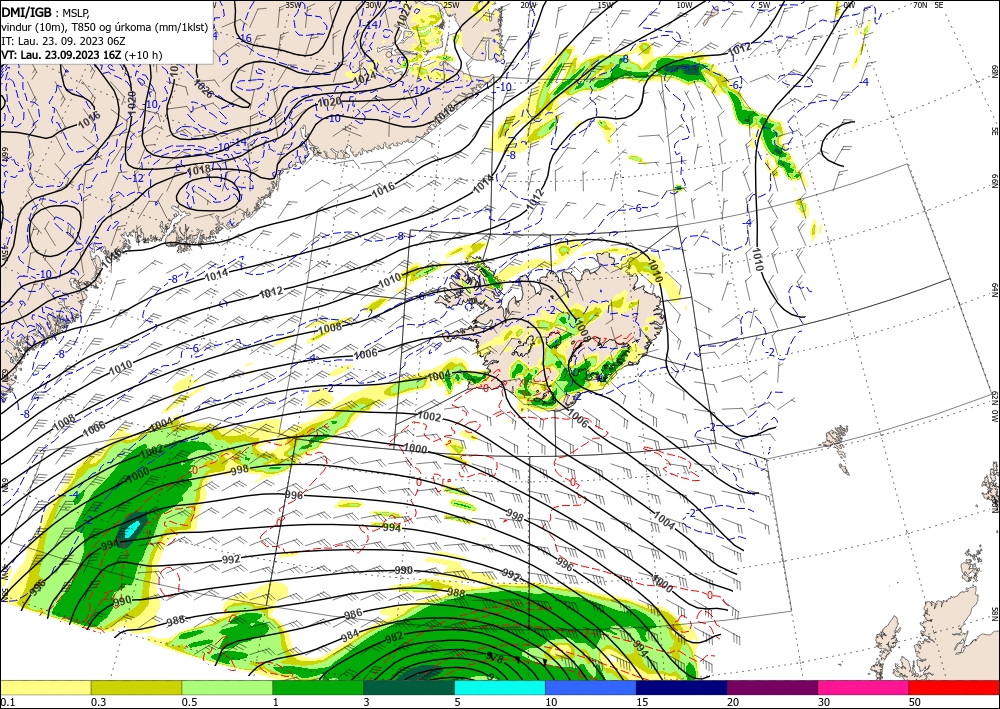This screenshot has height=709, width=1000.
Task: Click the '0.5' legend value
Action: coord(189,702)
